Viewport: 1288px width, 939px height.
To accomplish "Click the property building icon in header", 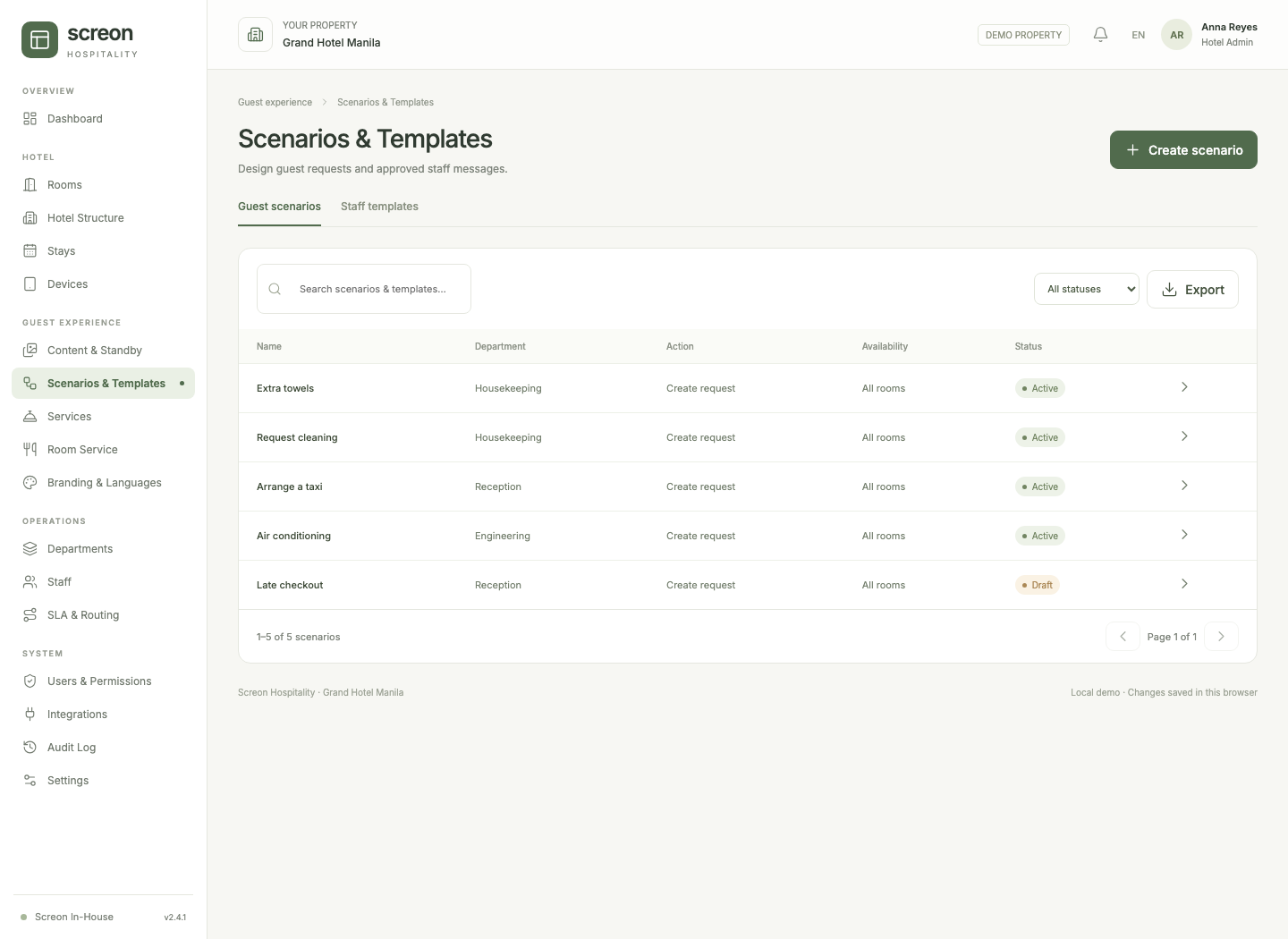I will coord(255,35).
